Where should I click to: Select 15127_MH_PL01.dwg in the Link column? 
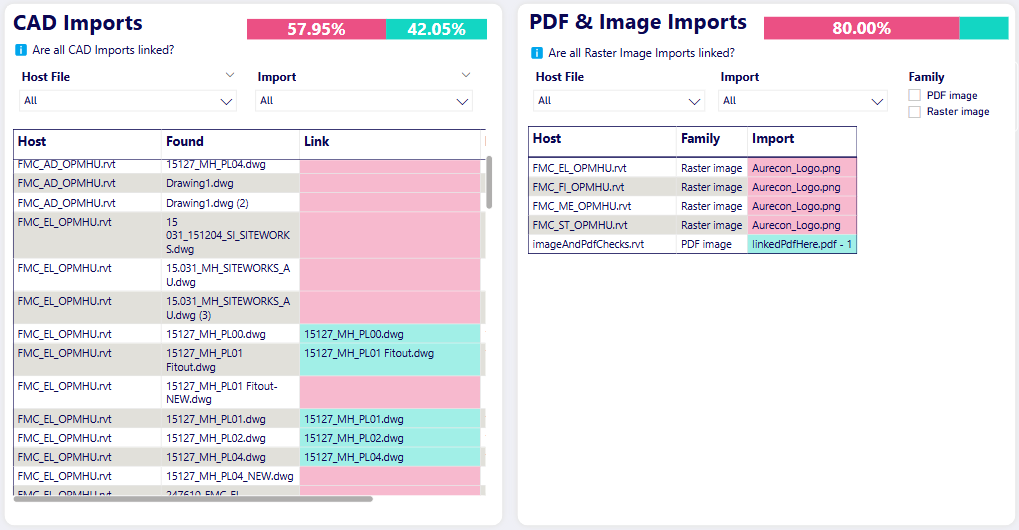point(390,419)
